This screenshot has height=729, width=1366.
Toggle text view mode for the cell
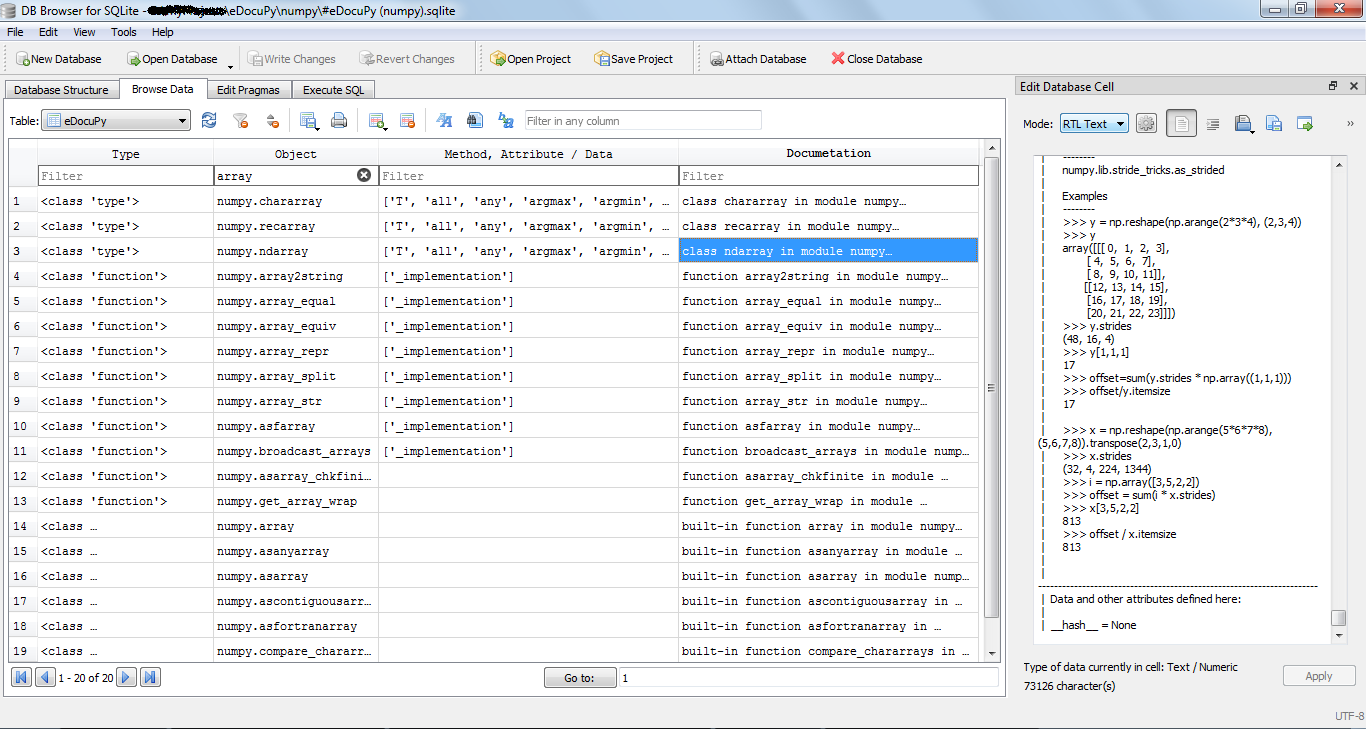1181,122
